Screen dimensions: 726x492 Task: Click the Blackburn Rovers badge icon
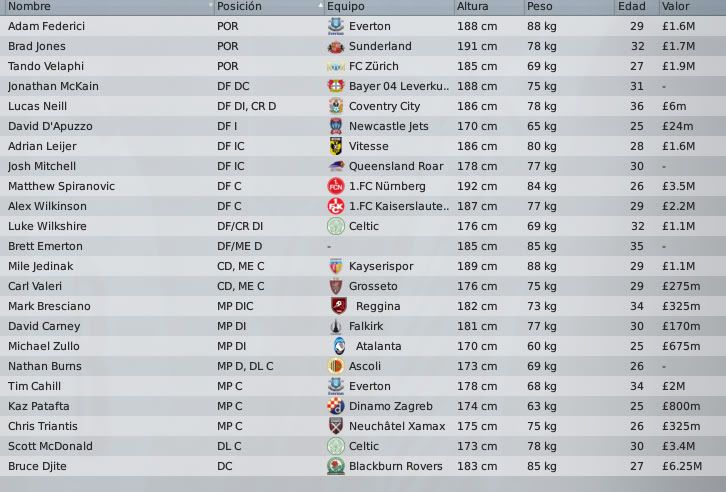(x=335, y=466)
